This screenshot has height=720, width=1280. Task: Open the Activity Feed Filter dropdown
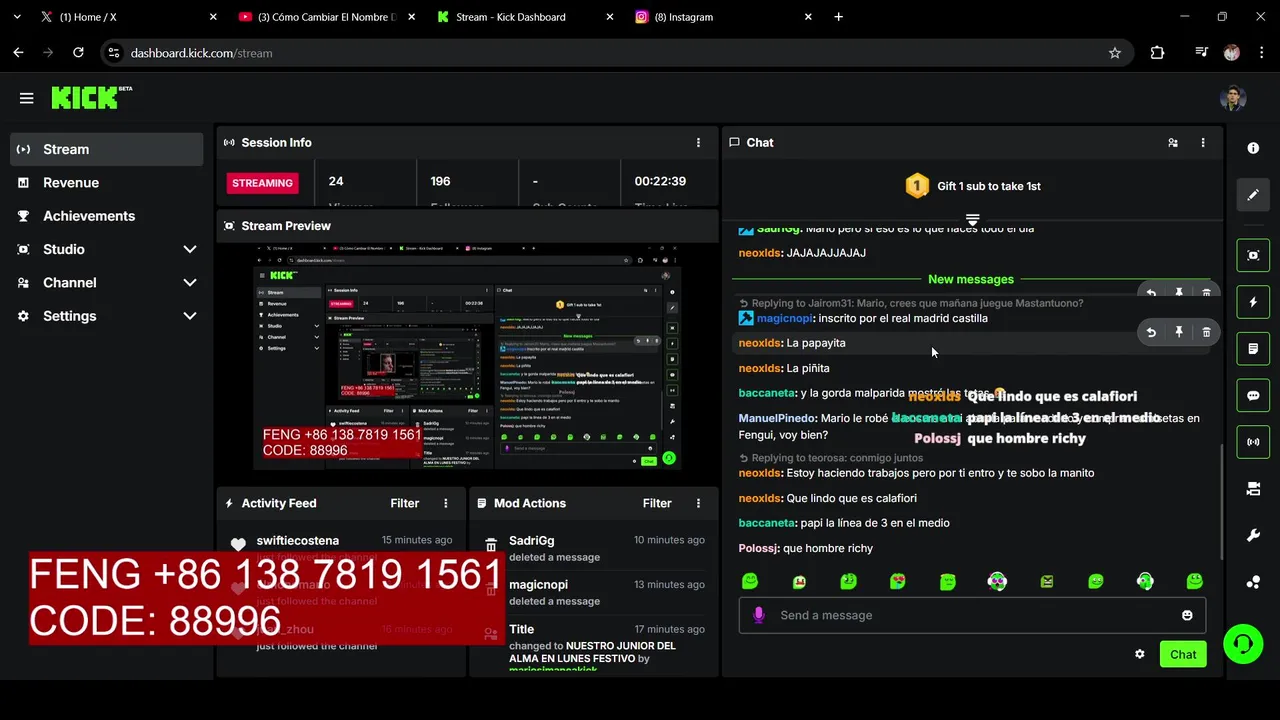point(405,503)
